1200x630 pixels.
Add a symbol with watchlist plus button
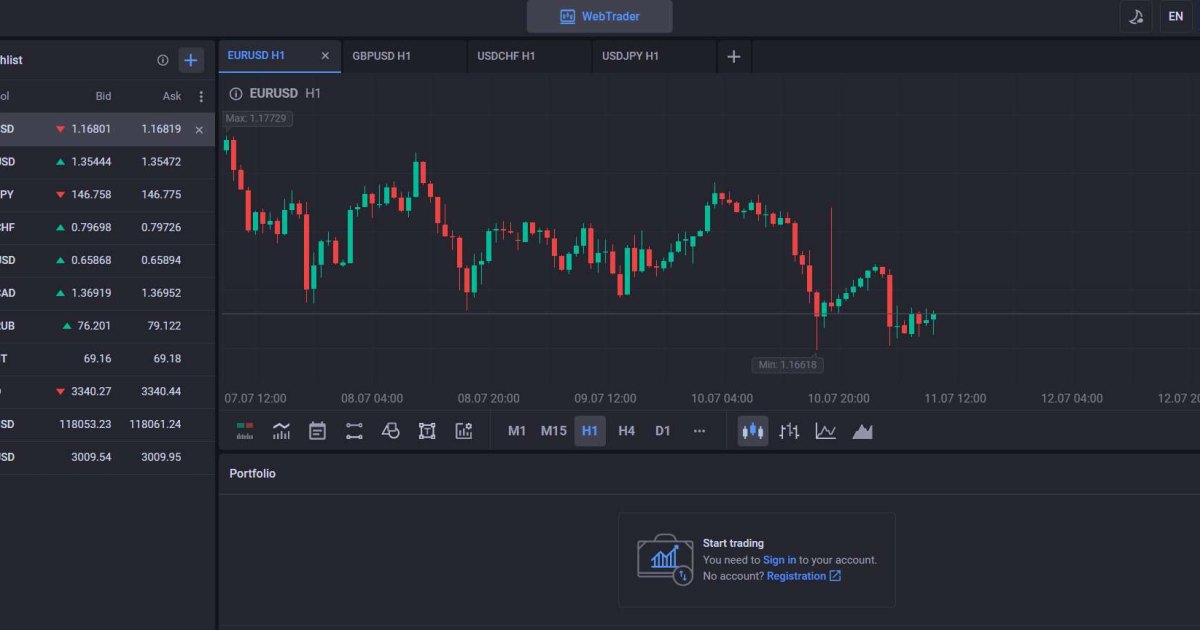click(191, 60)
